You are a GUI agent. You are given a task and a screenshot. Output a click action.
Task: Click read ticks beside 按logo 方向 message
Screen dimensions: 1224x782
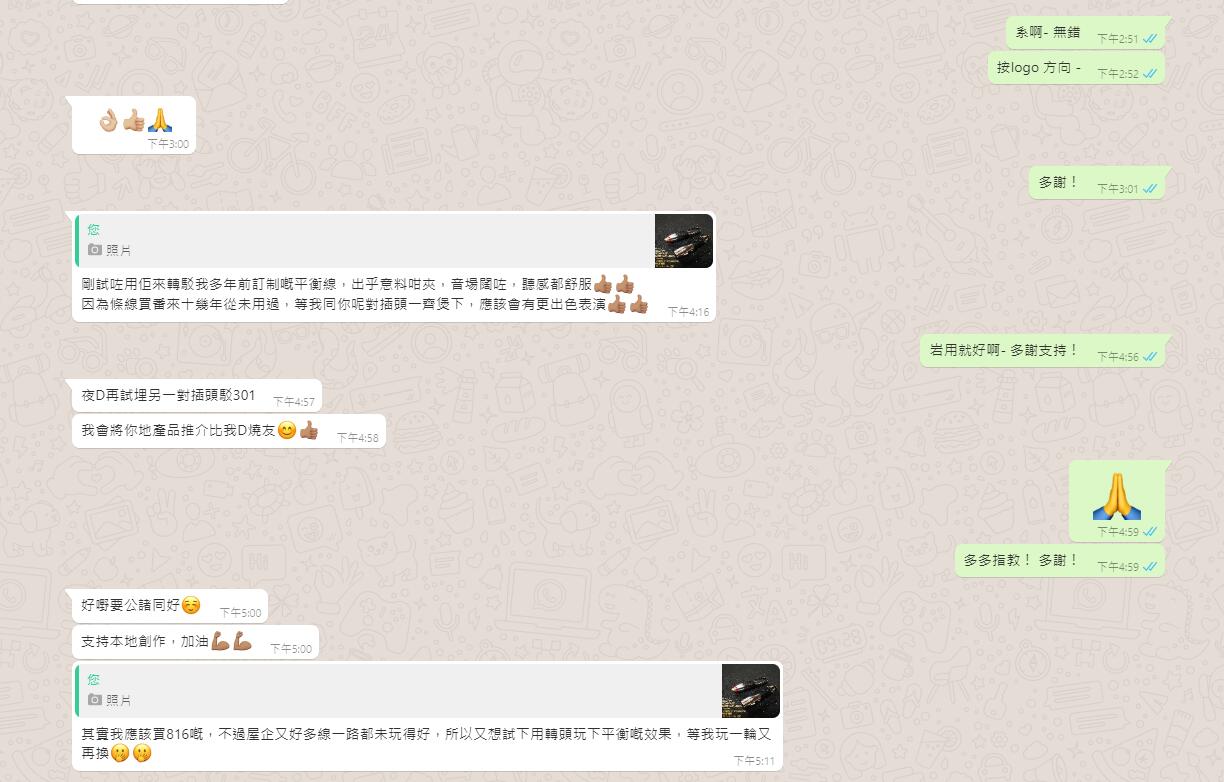(x=1150, y=73)
